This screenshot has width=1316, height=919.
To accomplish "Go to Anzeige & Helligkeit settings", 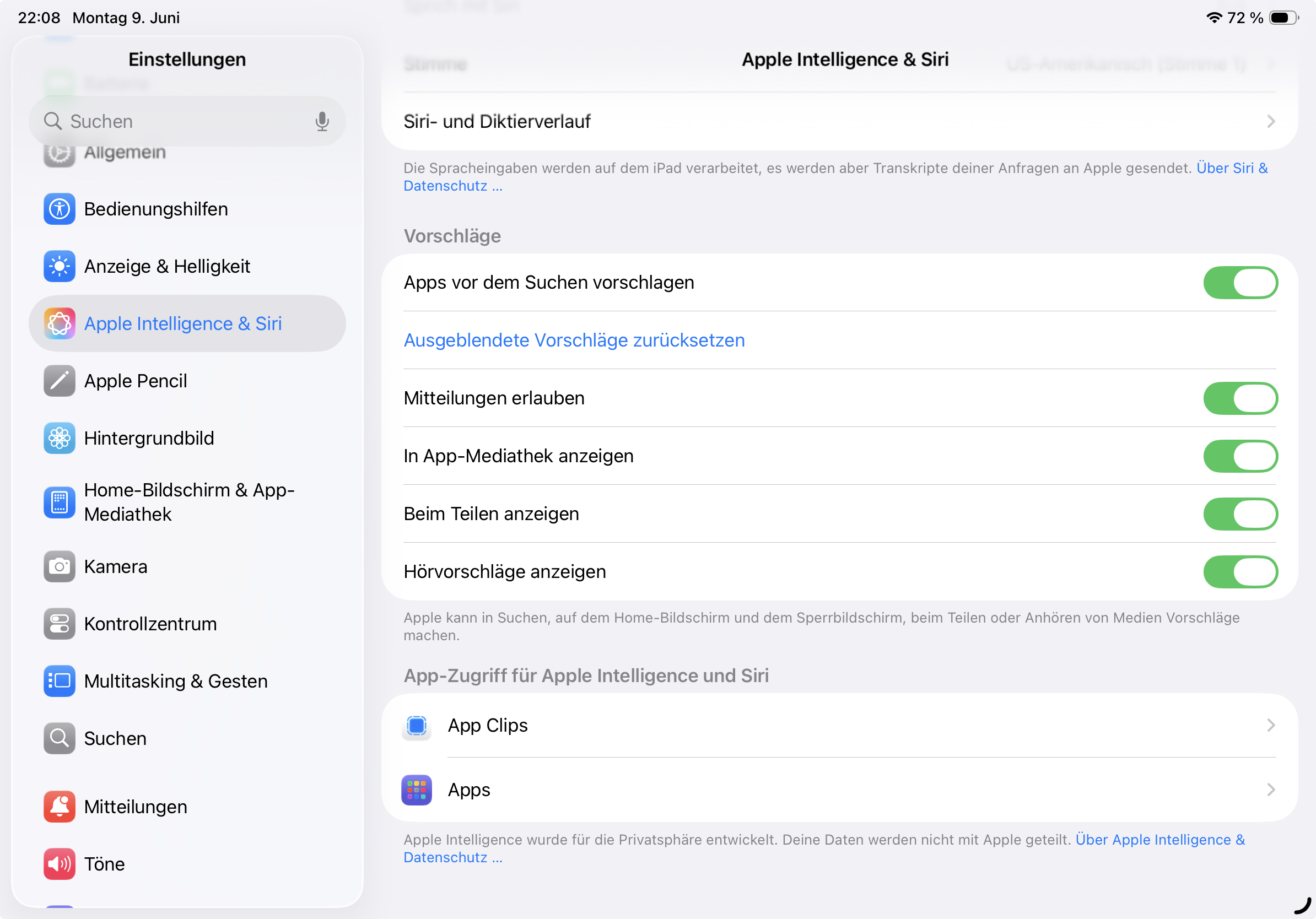I will tap(187, 267).
